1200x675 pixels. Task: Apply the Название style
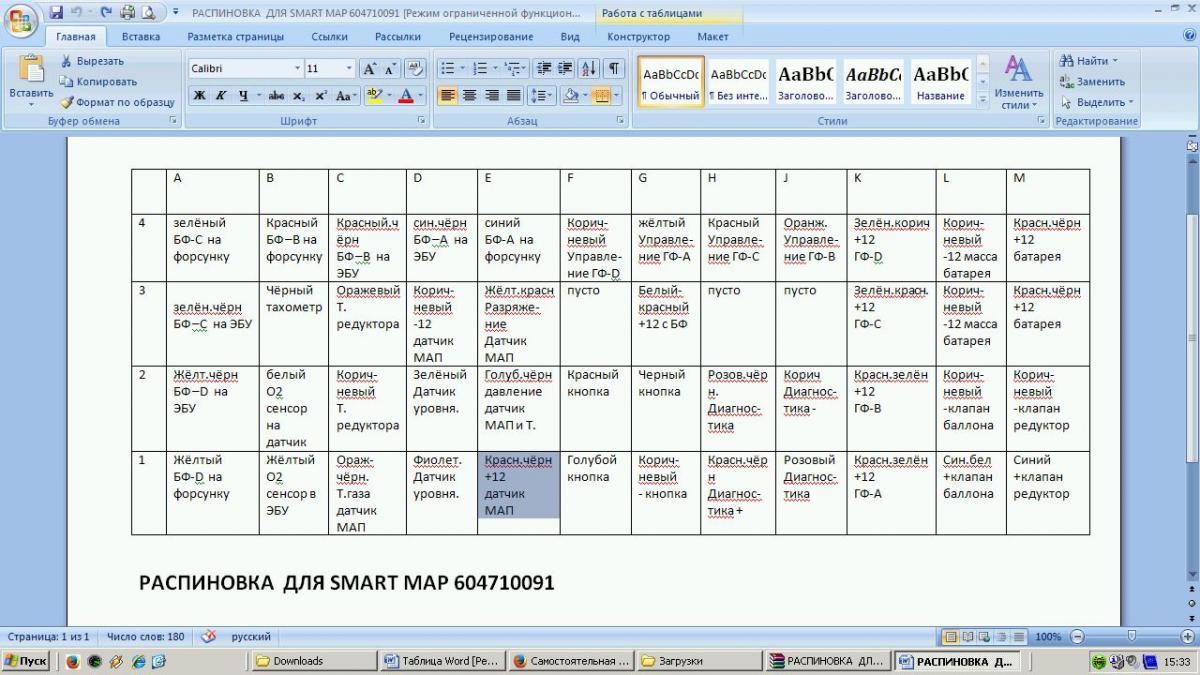point(941,82)
